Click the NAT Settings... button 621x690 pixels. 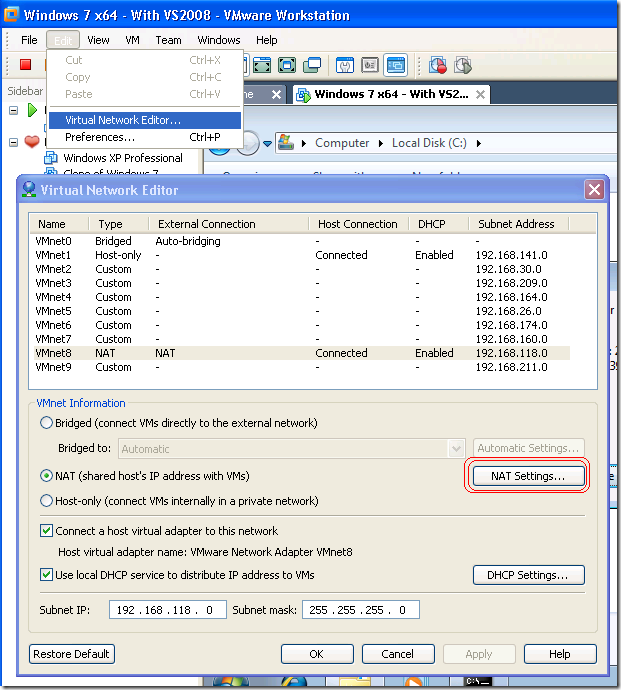point(529,476)
